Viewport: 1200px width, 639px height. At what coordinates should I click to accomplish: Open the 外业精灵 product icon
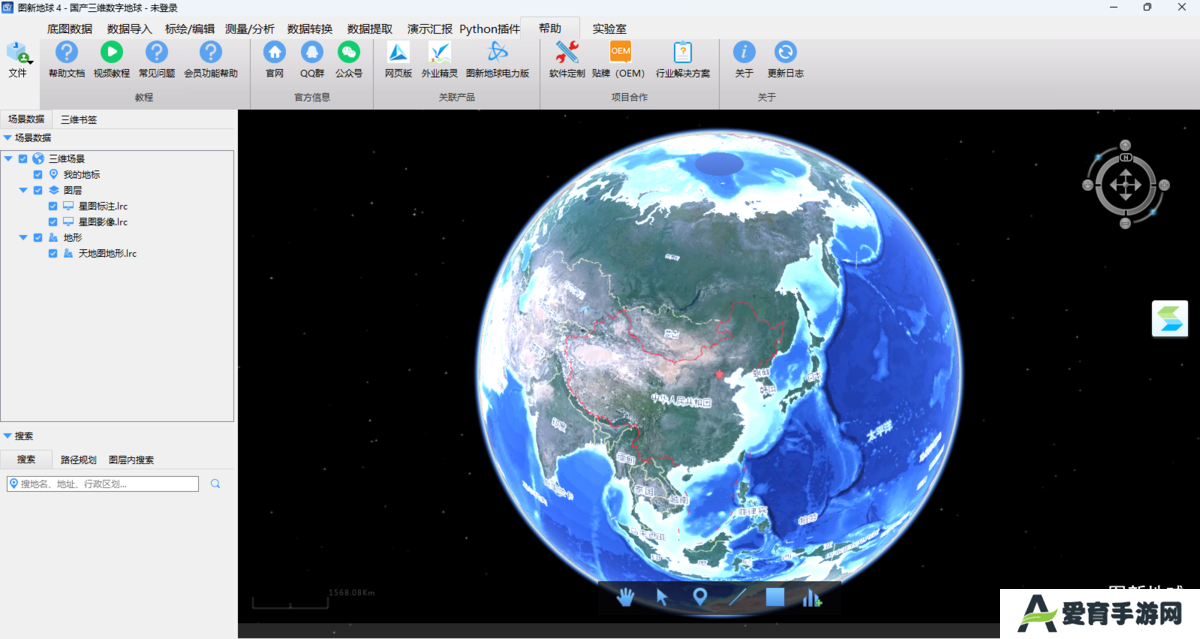(439, 52)
